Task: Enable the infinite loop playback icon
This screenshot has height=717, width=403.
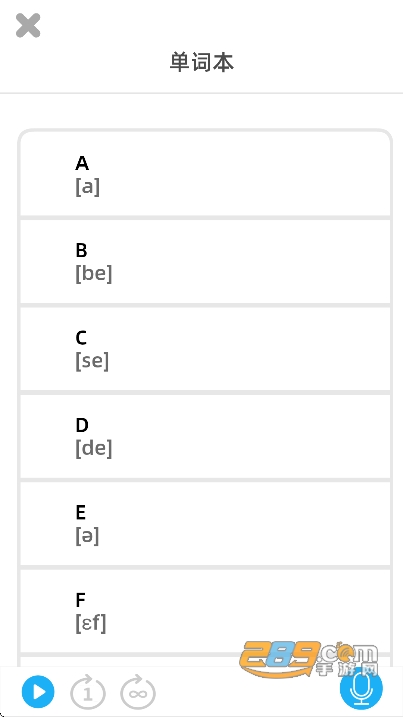Action: (x=138, y=692)
